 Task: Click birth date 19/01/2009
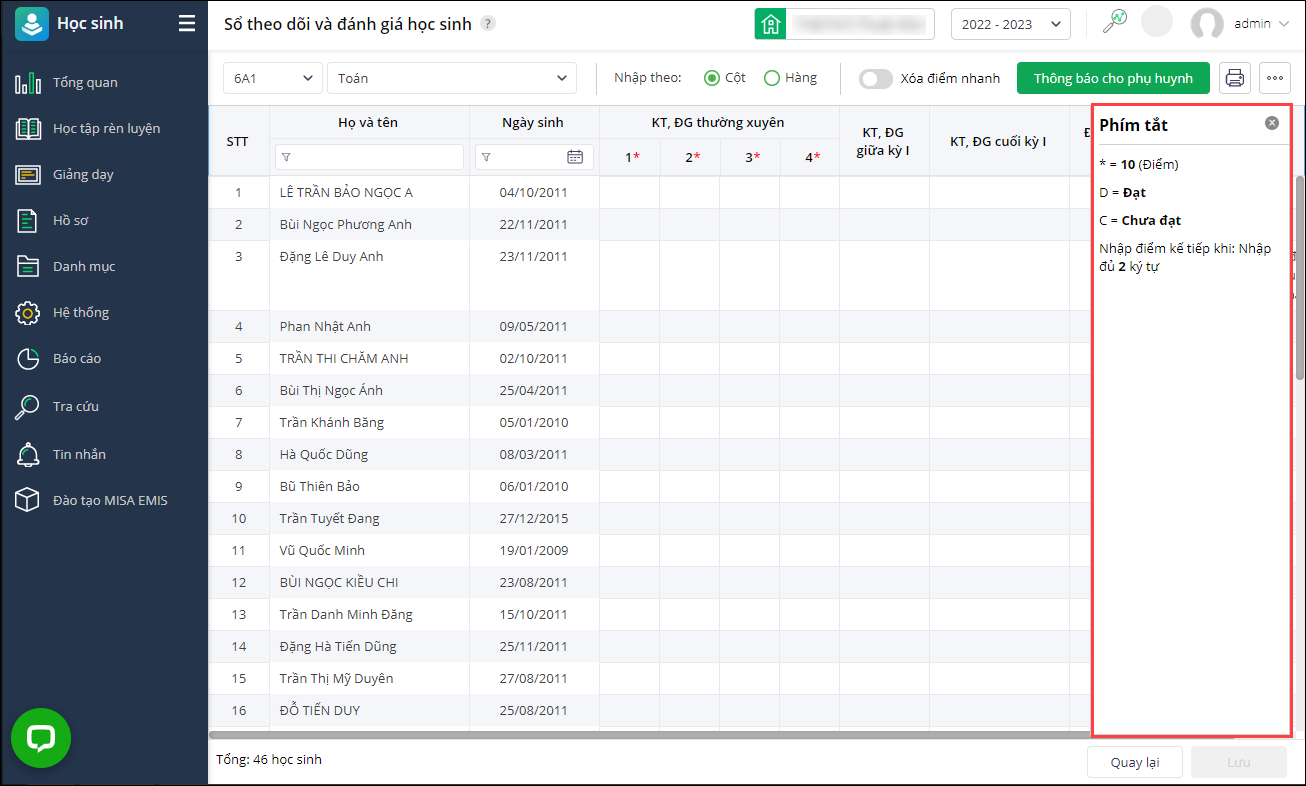click(534, 551)
